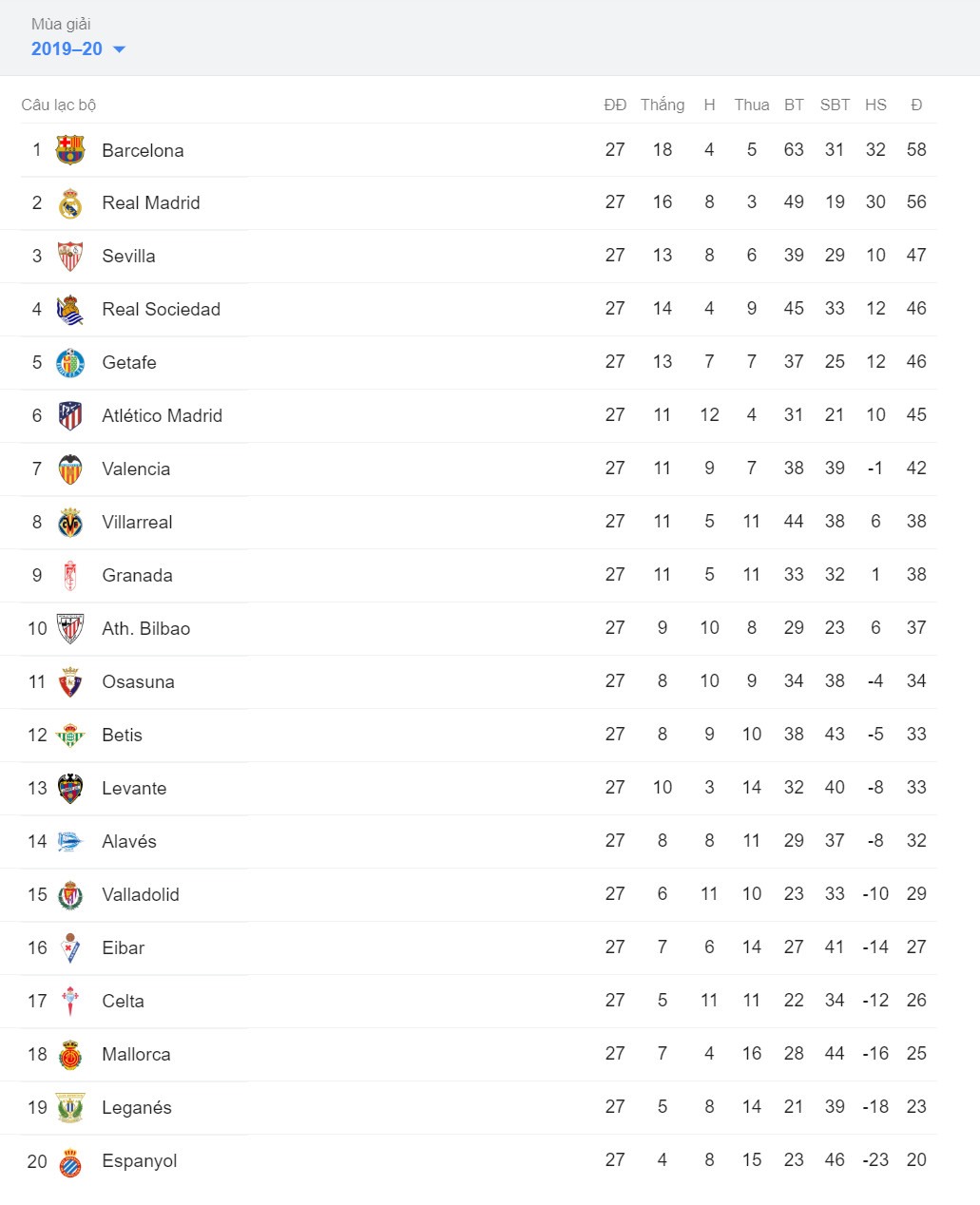Open the season selector labeled 2019–20
980x1205 pixels.
[x=78, y=48]
